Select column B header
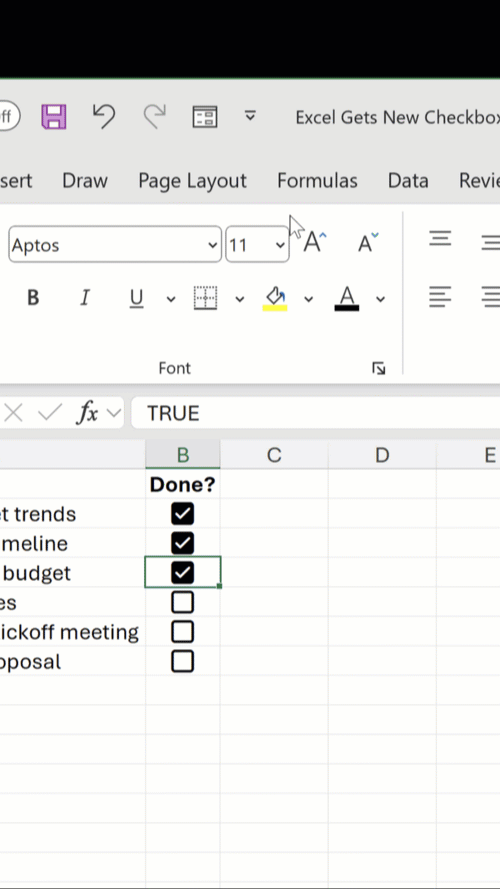500x889 pixels. pyautogui.click(x=183, y=455)
